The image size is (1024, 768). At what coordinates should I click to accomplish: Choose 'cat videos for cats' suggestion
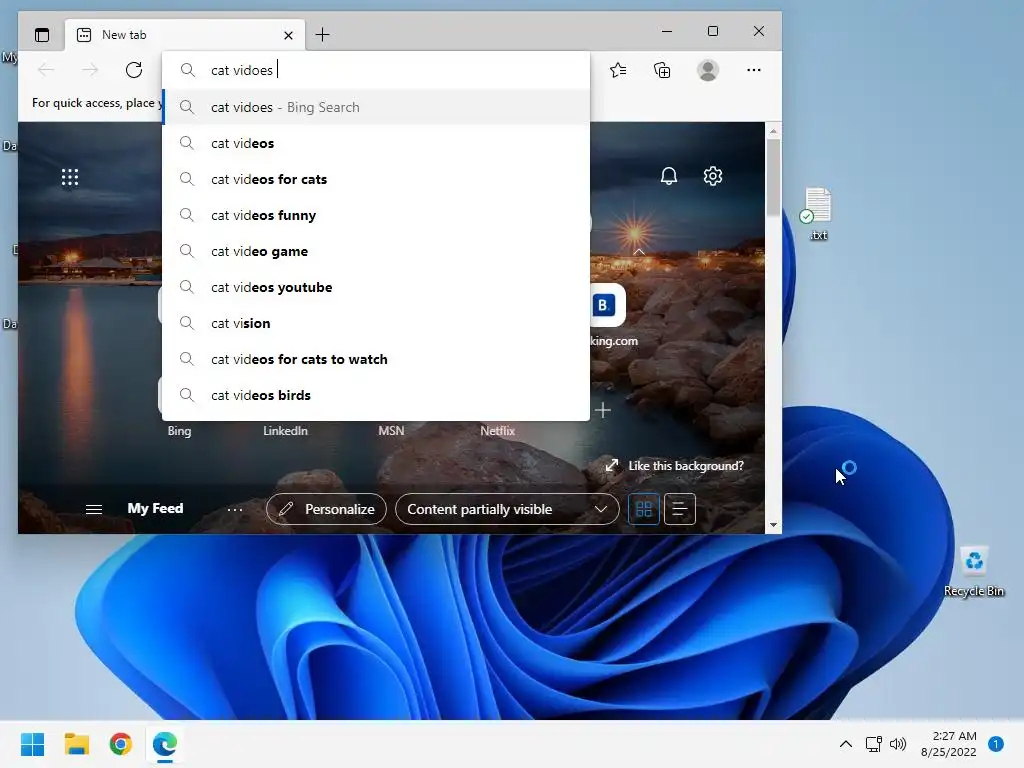[x=376, y=179]
